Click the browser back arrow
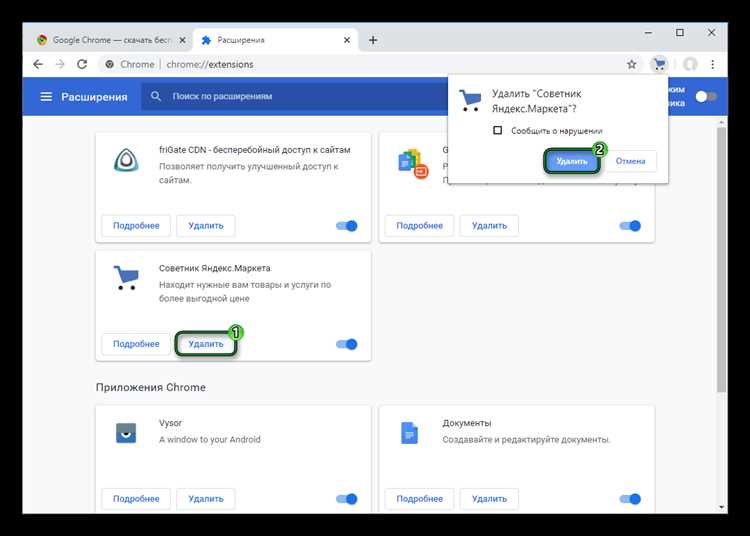The height and width of the screenshot is (536, 750). coord(38,64)
